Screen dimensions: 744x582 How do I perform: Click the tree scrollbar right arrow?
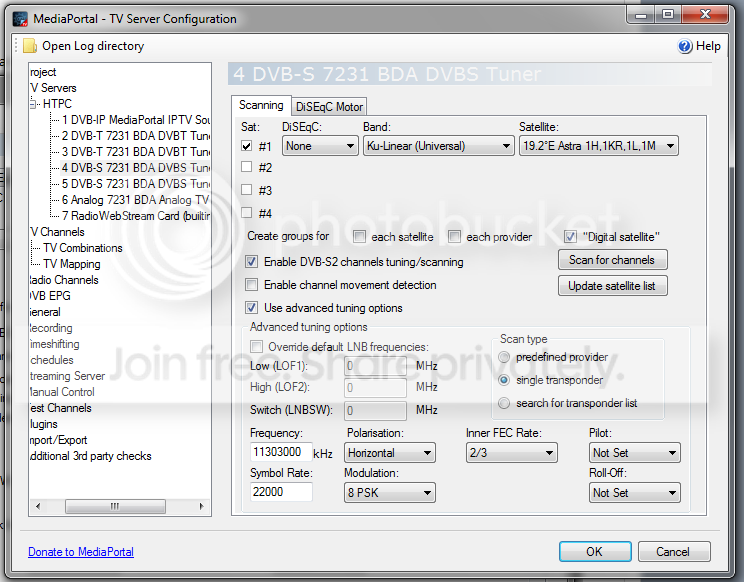click(x=202, y=506)
